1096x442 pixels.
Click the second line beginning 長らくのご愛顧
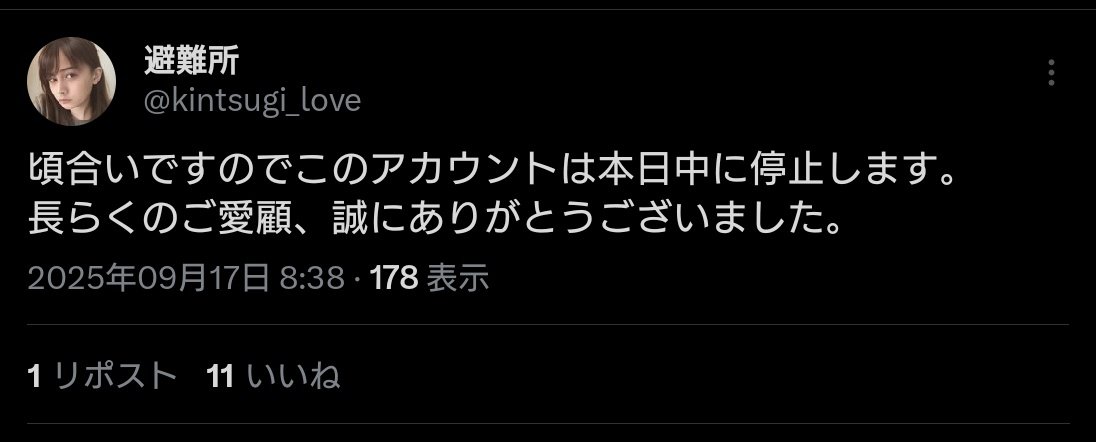pos(435,222)
